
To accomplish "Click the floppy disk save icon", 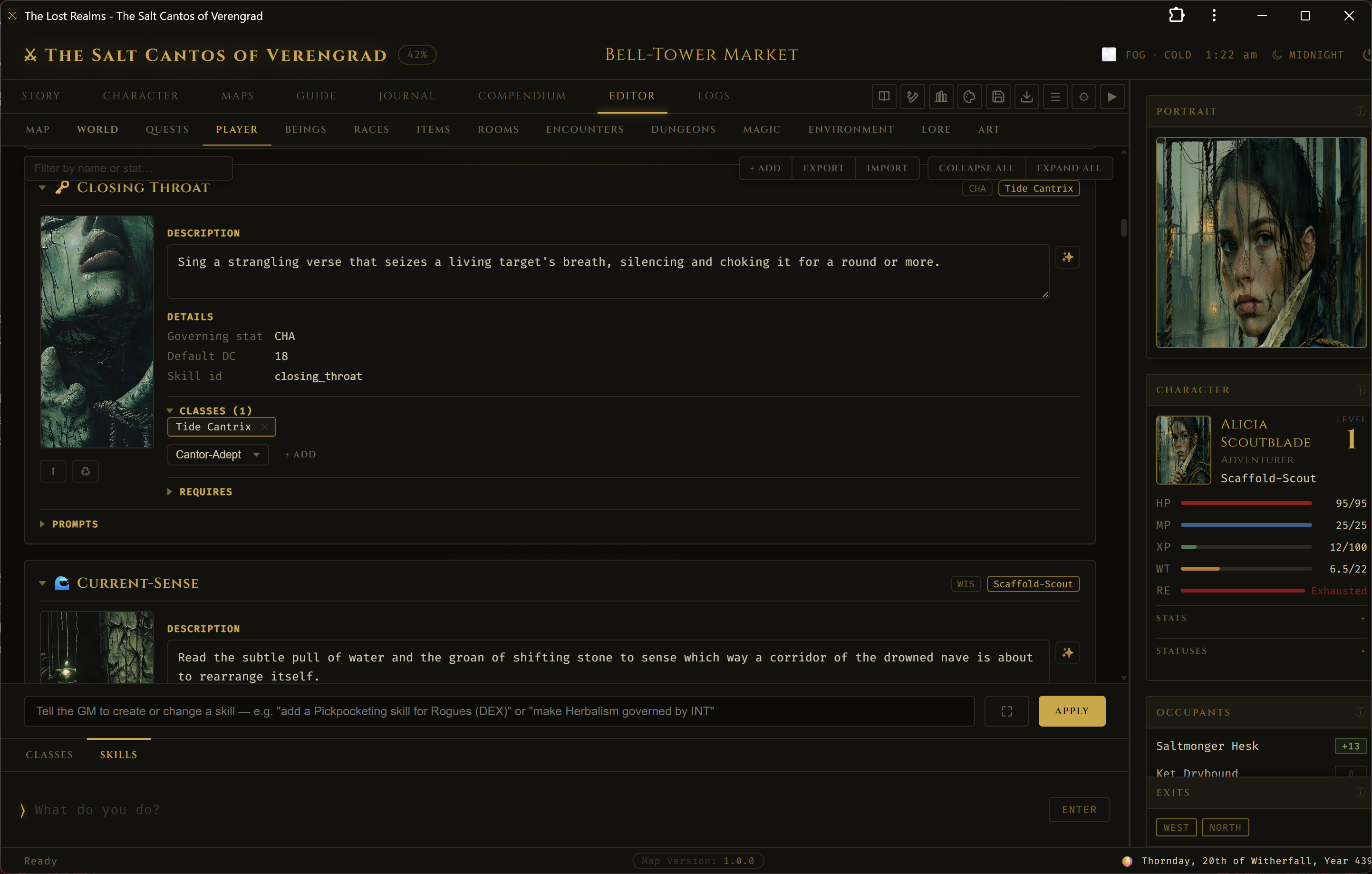I will click(998, 96).
